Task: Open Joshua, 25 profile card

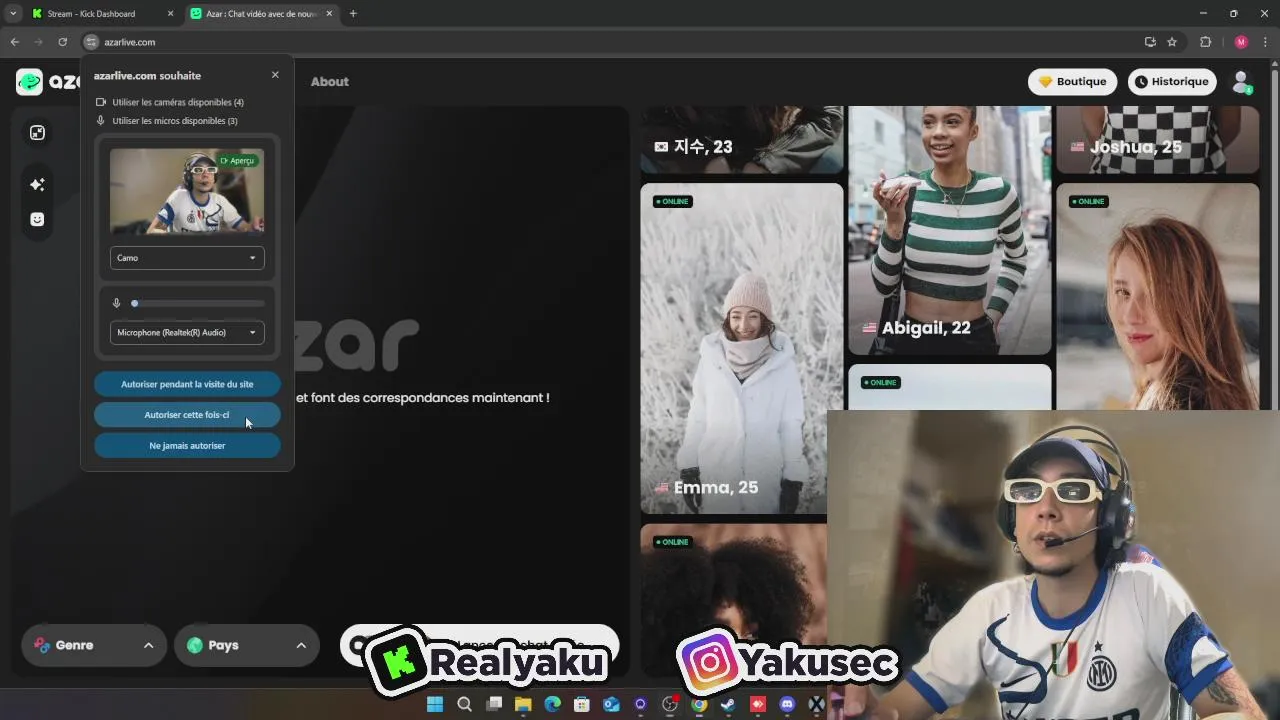Action: pyautogui.click(x=1158, y=140)
